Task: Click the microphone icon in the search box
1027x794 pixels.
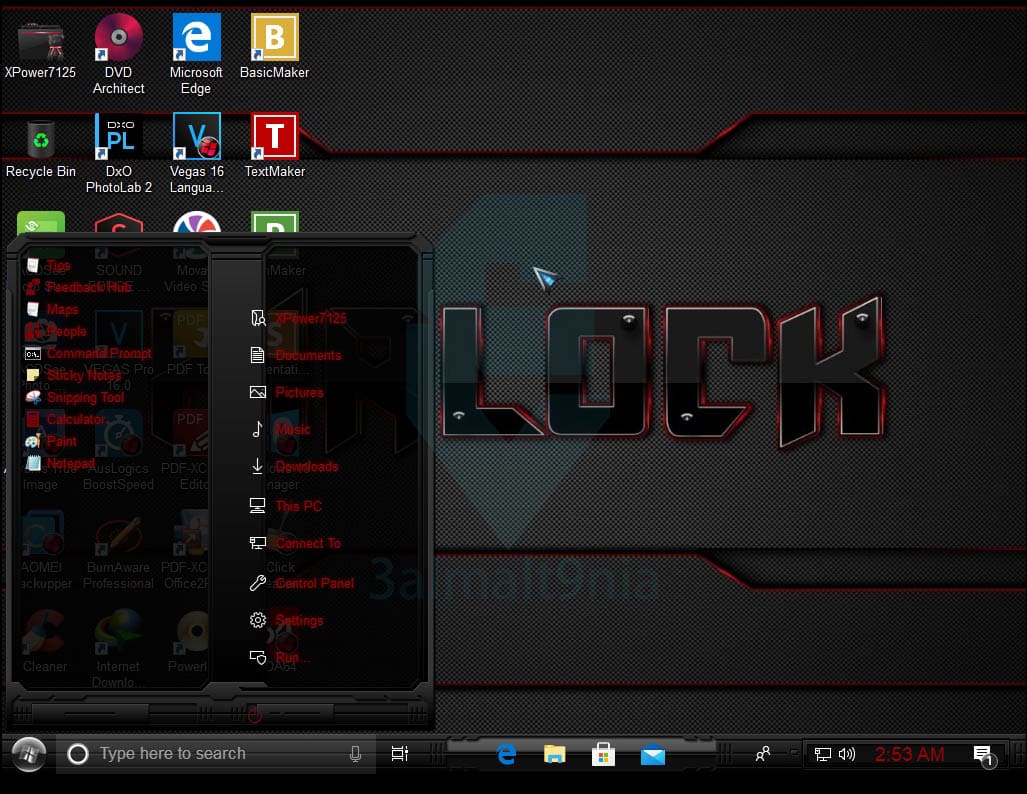Action: click(x=355, y=754)
